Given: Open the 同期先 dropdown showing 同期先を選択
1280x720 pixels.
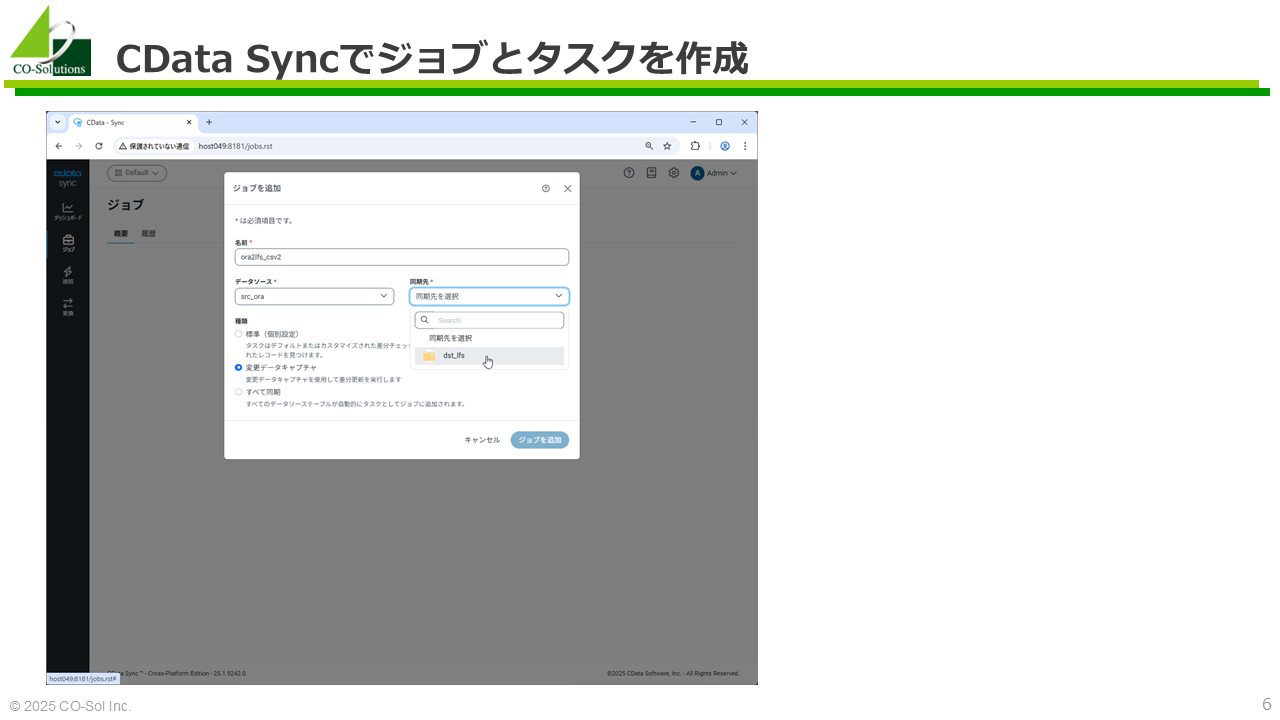Looking at the screenshot, I should click(x=489, y=297).
